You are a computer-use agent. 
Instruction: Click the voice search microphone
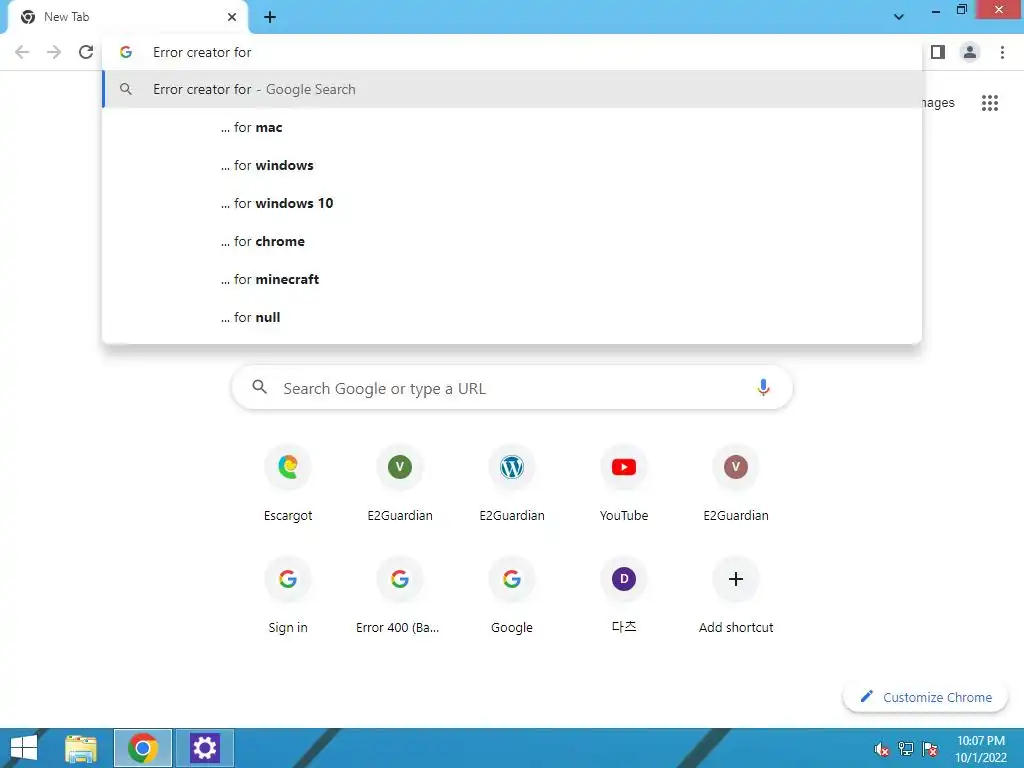click(x=763, y=388)
